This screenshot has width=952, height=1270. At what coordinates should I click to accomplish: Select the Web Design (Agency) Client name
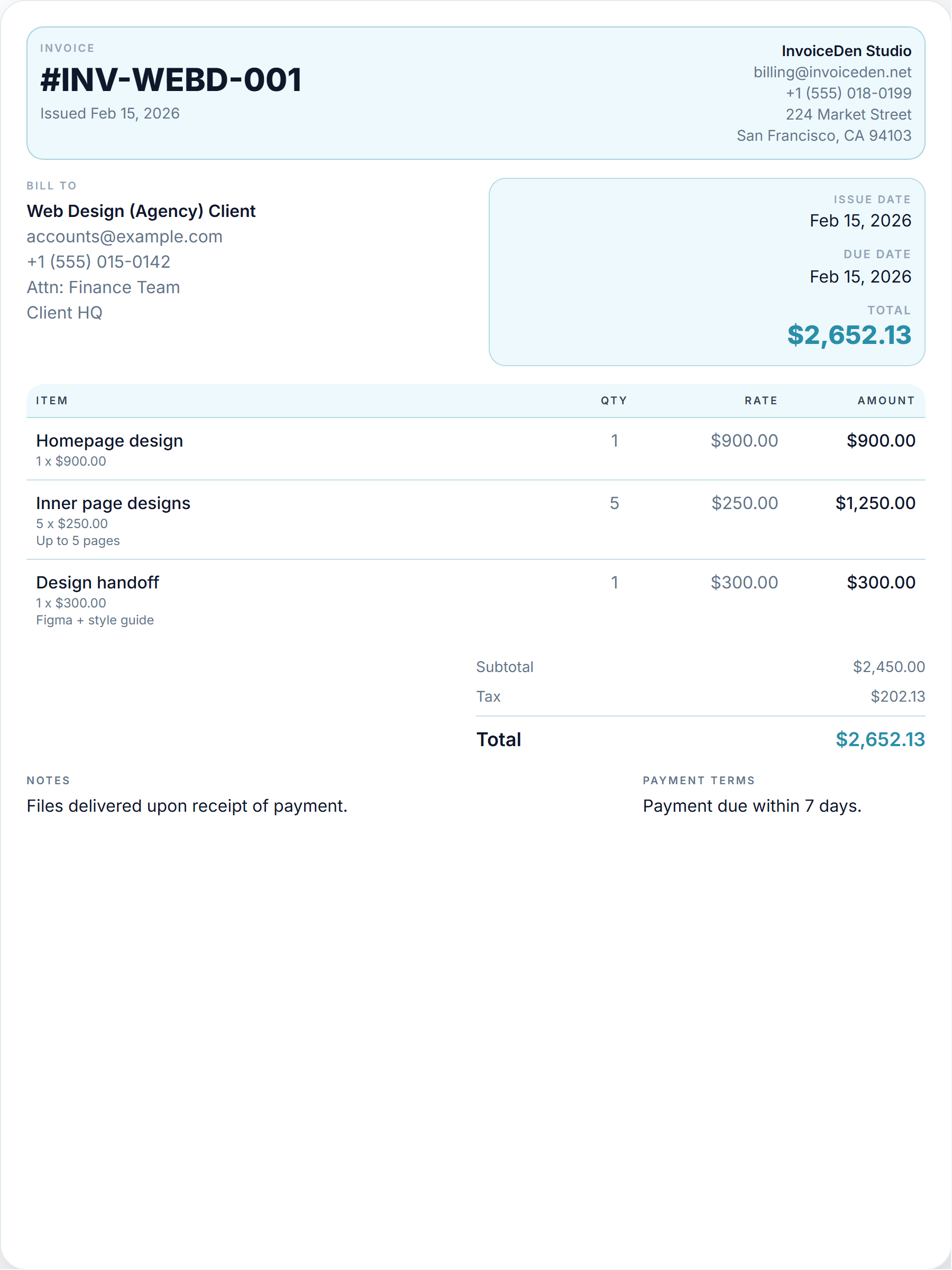(x=141, y=211)
